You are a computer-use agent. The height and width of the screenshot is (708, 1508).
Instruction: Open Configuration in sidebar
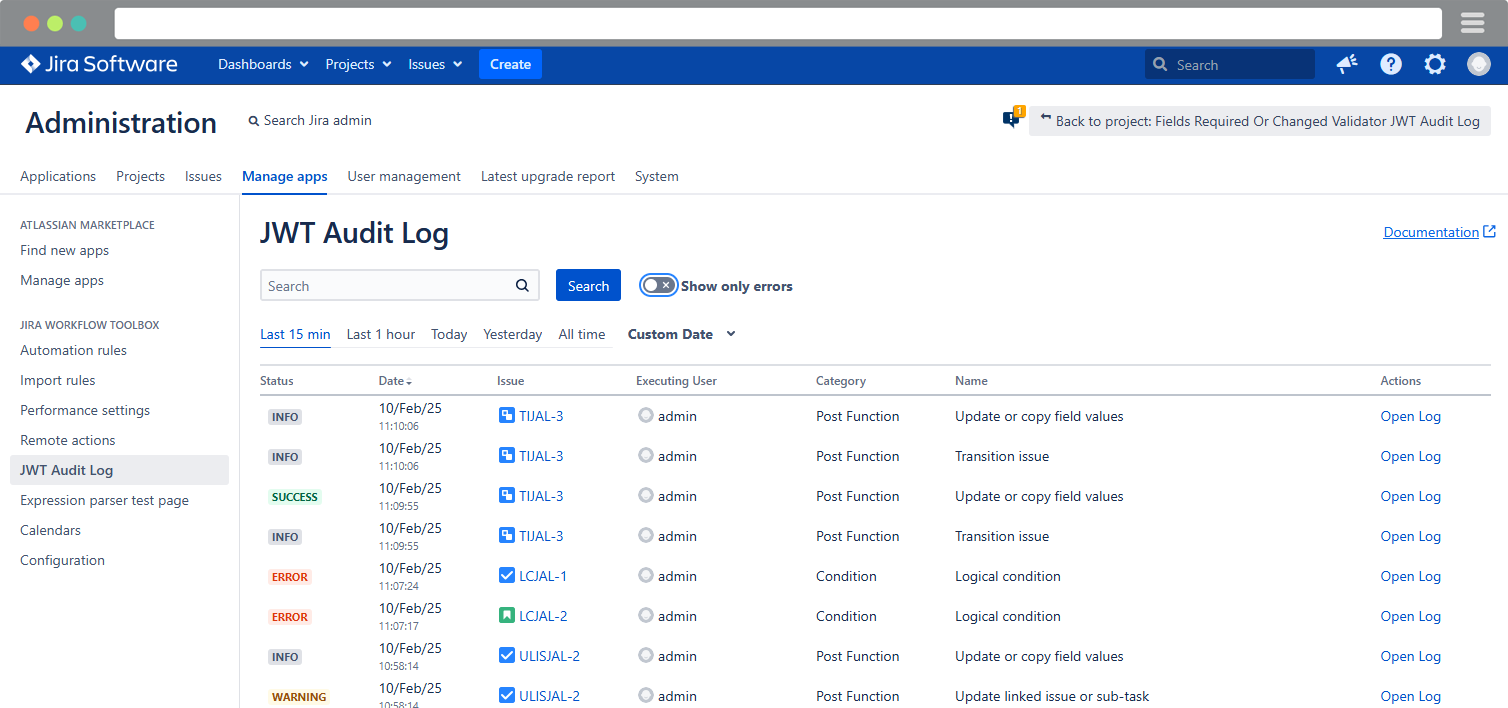point(62,560)
